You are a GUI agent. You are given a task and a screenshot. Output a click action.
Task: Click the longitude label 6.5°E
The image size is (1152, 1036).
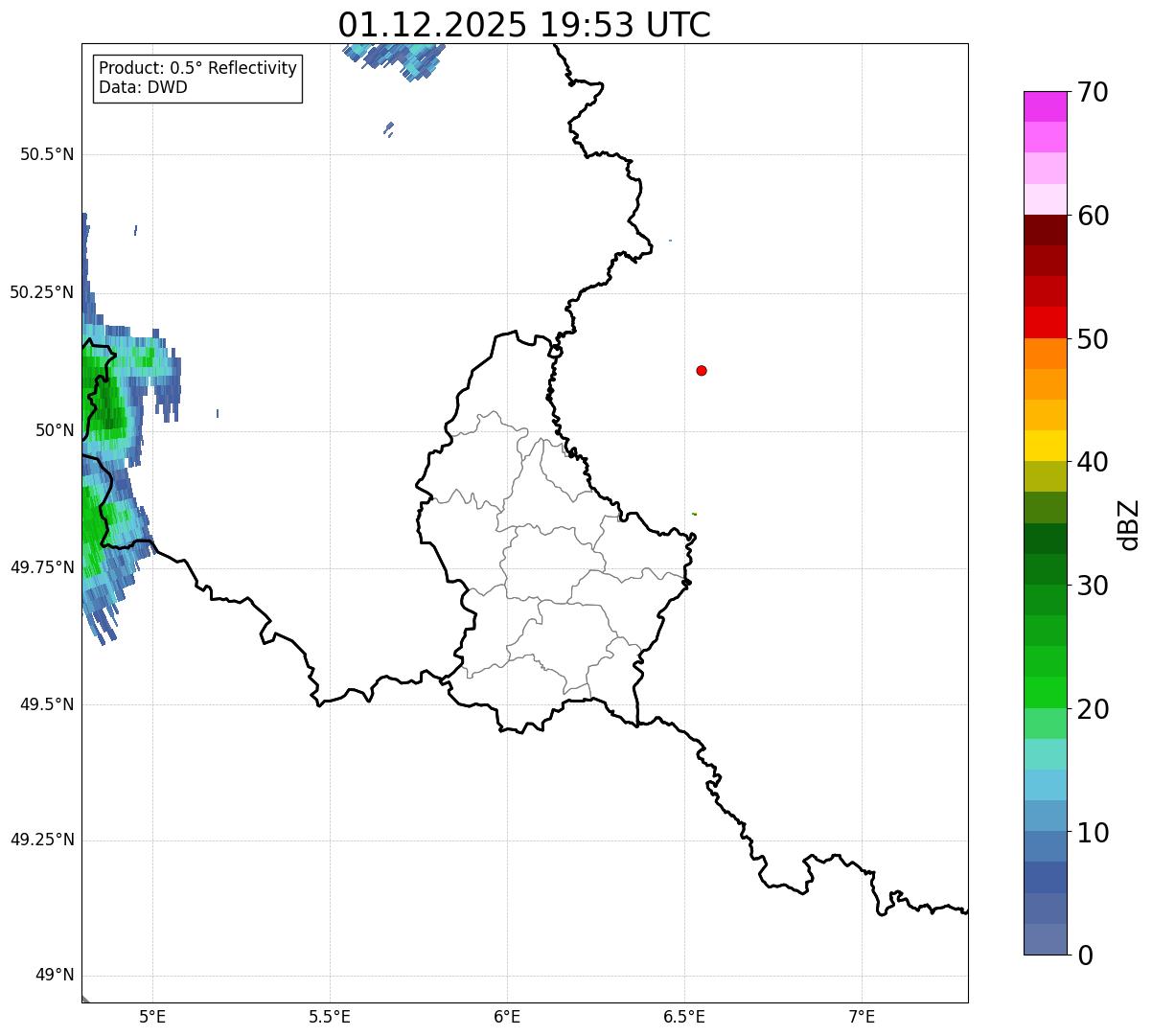click(684, 1016)
